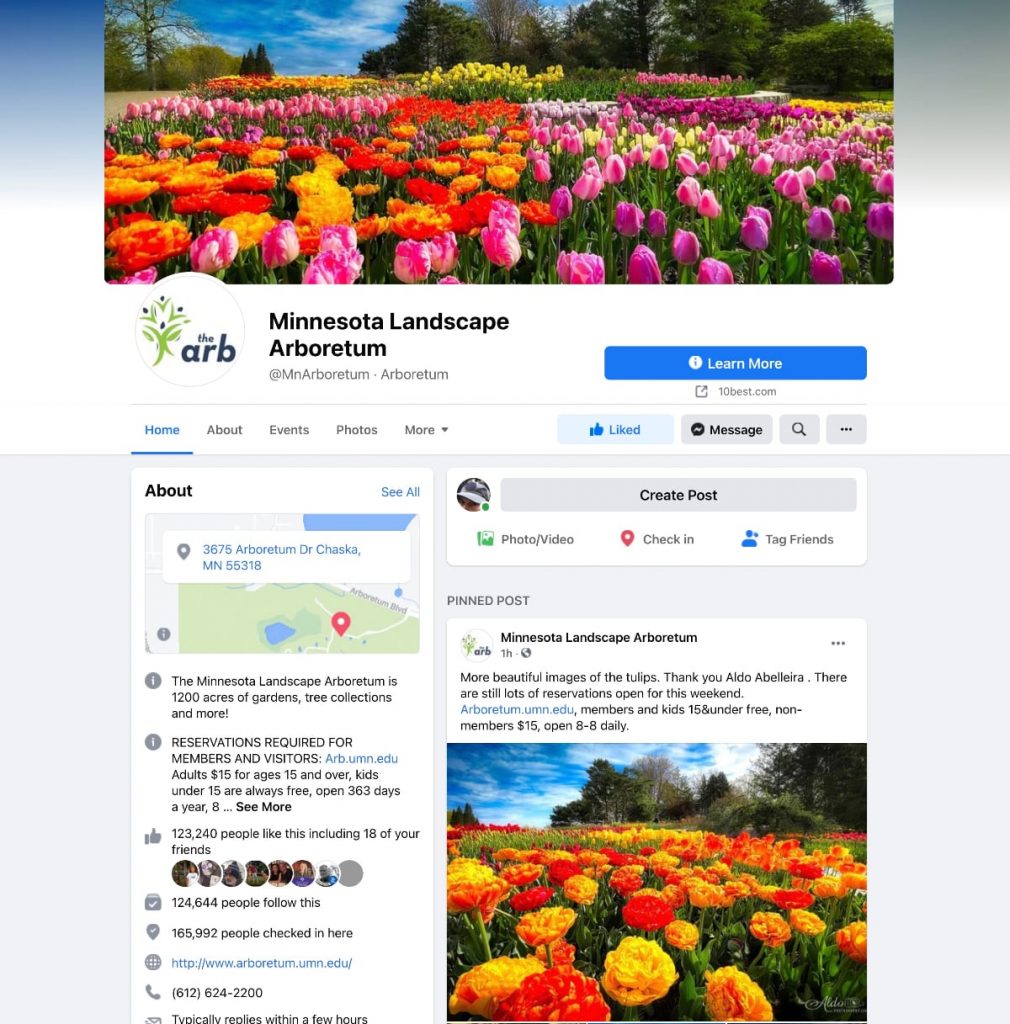Switch to the Photos tab
The height and width of the screenshot is (1024, 1010).
point(356,430)
